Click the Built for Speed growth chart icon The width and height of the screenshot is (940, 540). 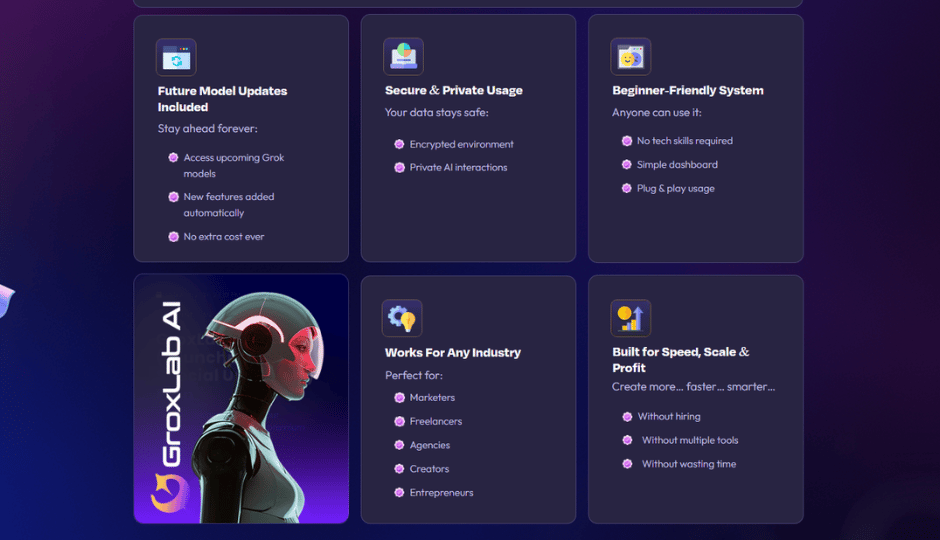pos(631,318)
